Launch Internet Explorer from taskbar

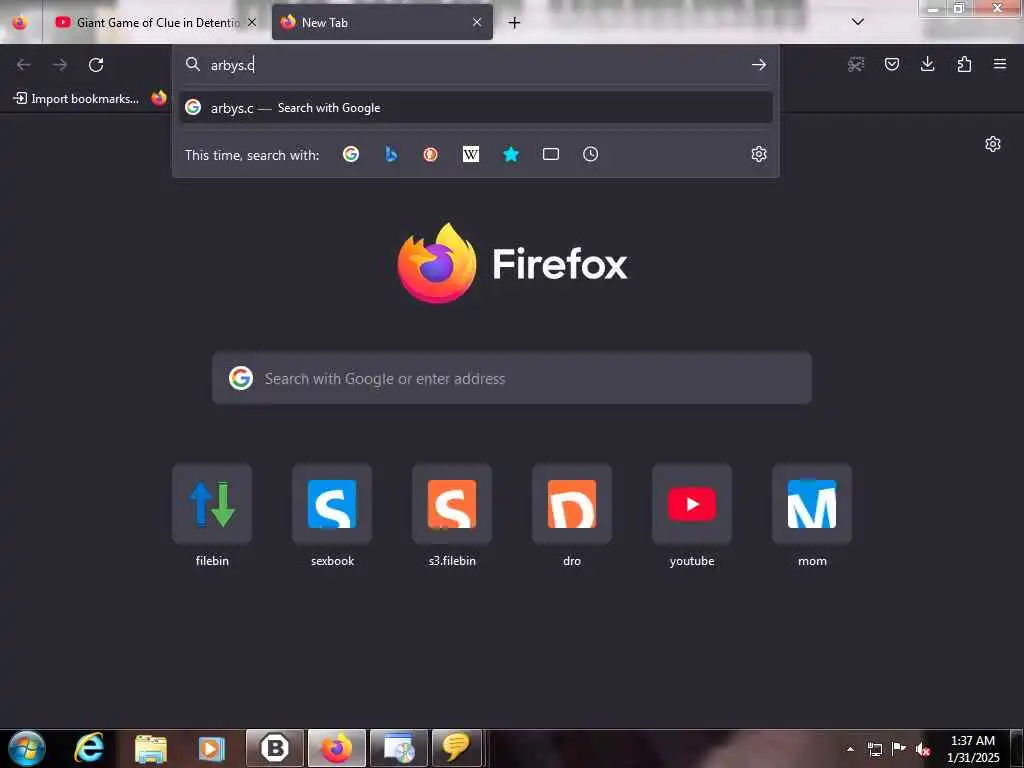pos(88,748)
